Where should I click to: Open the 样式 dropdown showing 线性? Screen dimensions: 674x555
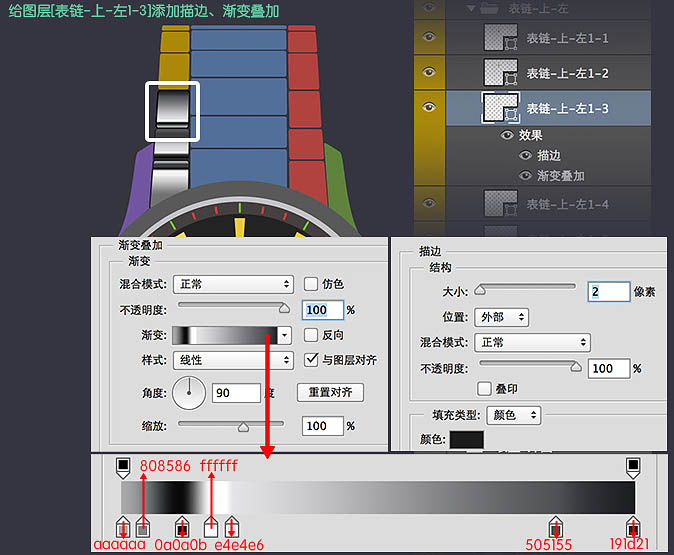(x=233, y=360)
